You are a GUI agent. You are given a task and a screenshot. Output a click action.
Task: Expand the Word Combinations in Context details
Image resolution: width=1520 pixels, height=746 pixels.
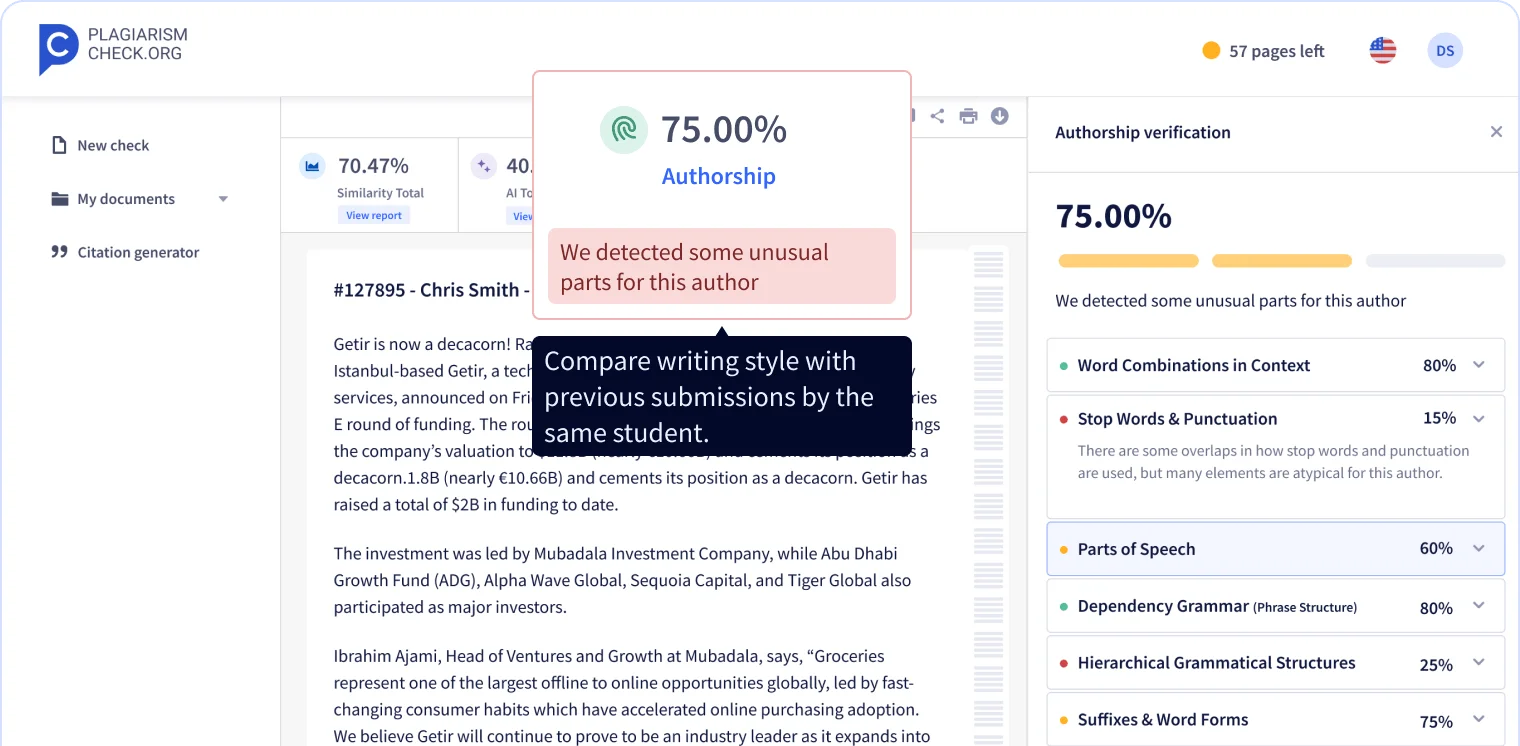[1479, 365]
